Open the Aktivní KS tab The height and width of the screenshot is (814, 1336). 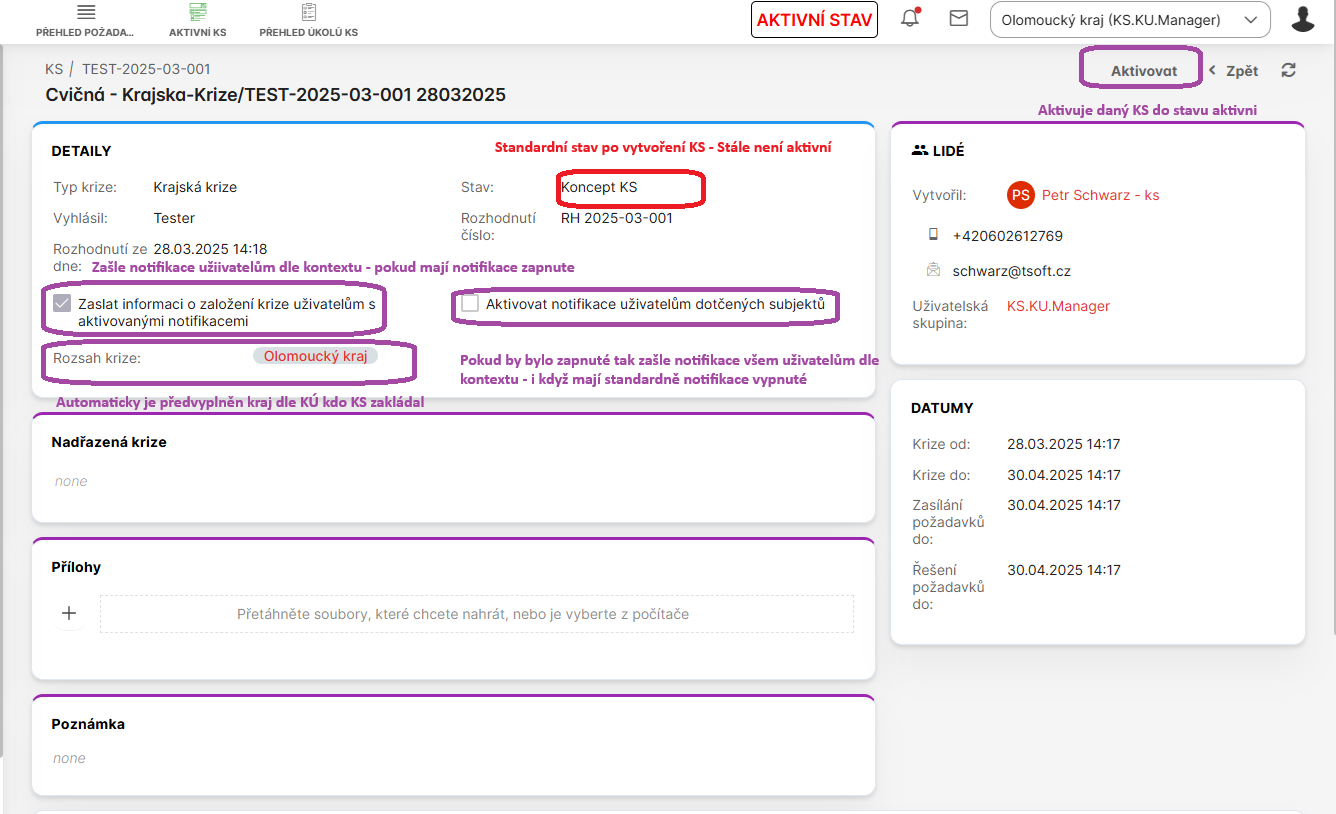coord(197,20)
